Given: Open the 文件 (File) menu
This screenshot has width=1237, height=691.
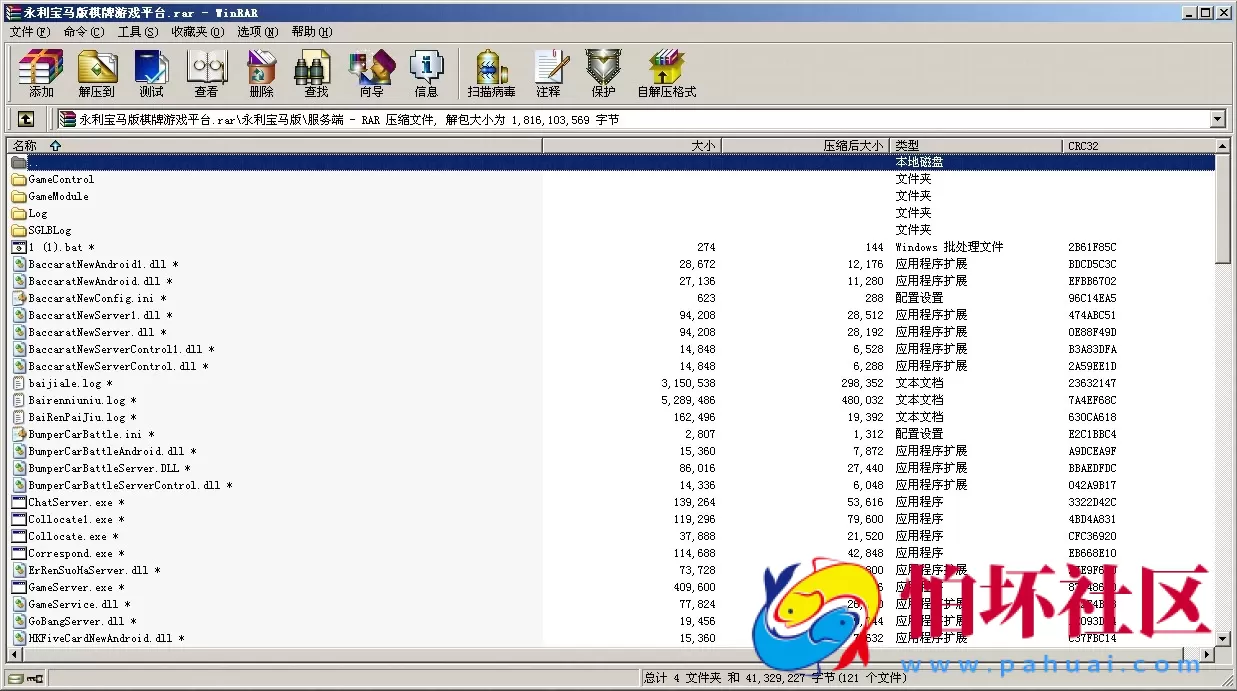Looking at the screenshot, I should coord(29,32).
